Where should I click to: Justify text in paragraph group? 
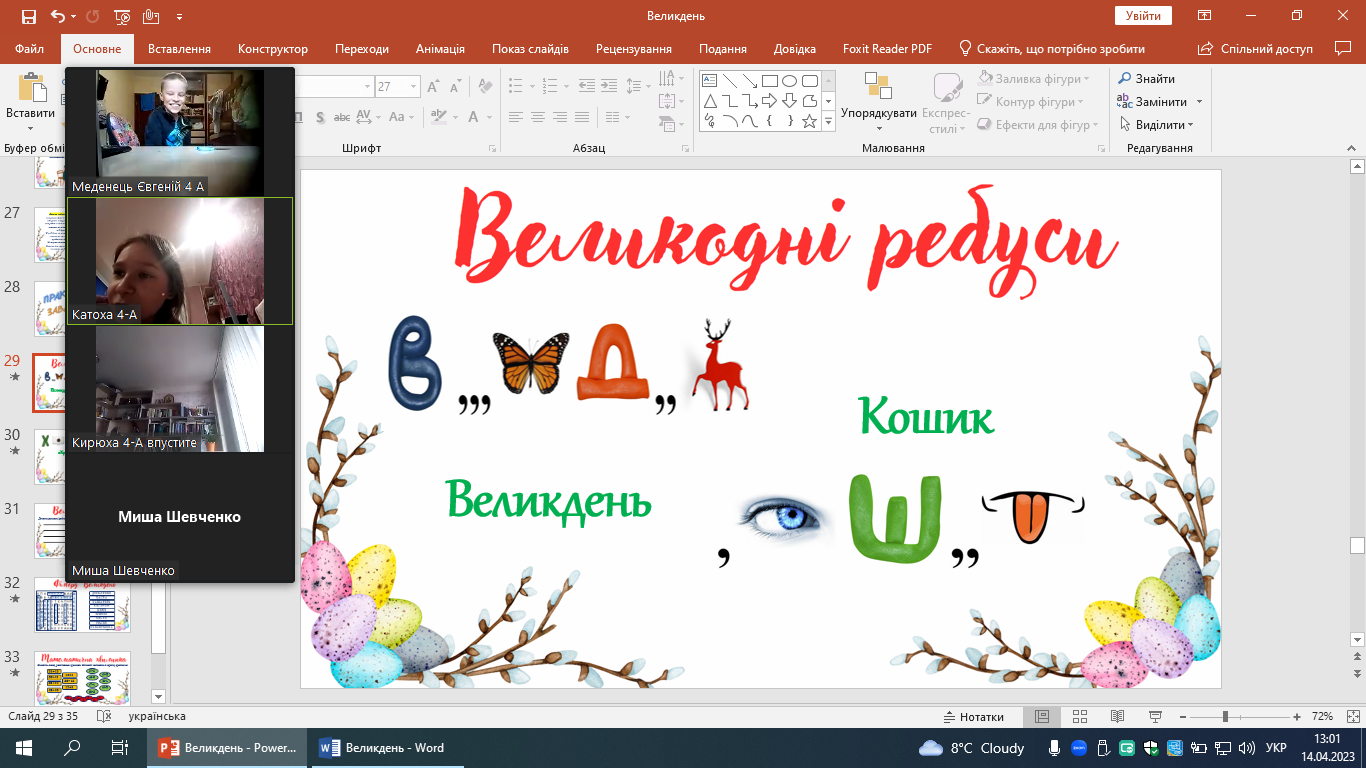click(583, 117)
